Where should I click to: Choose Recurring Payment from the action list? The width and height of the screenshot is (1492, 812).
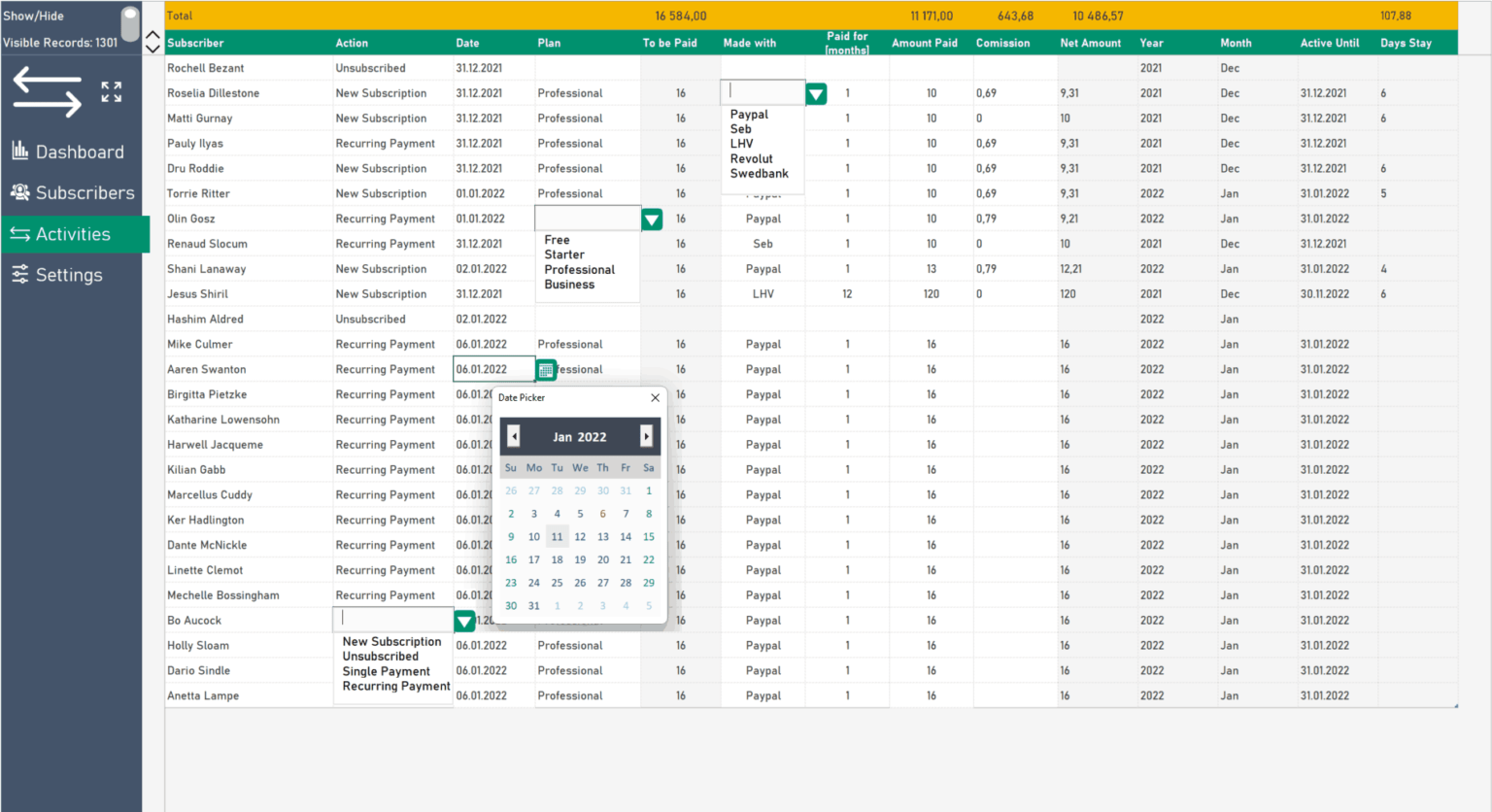pos(394,686)
